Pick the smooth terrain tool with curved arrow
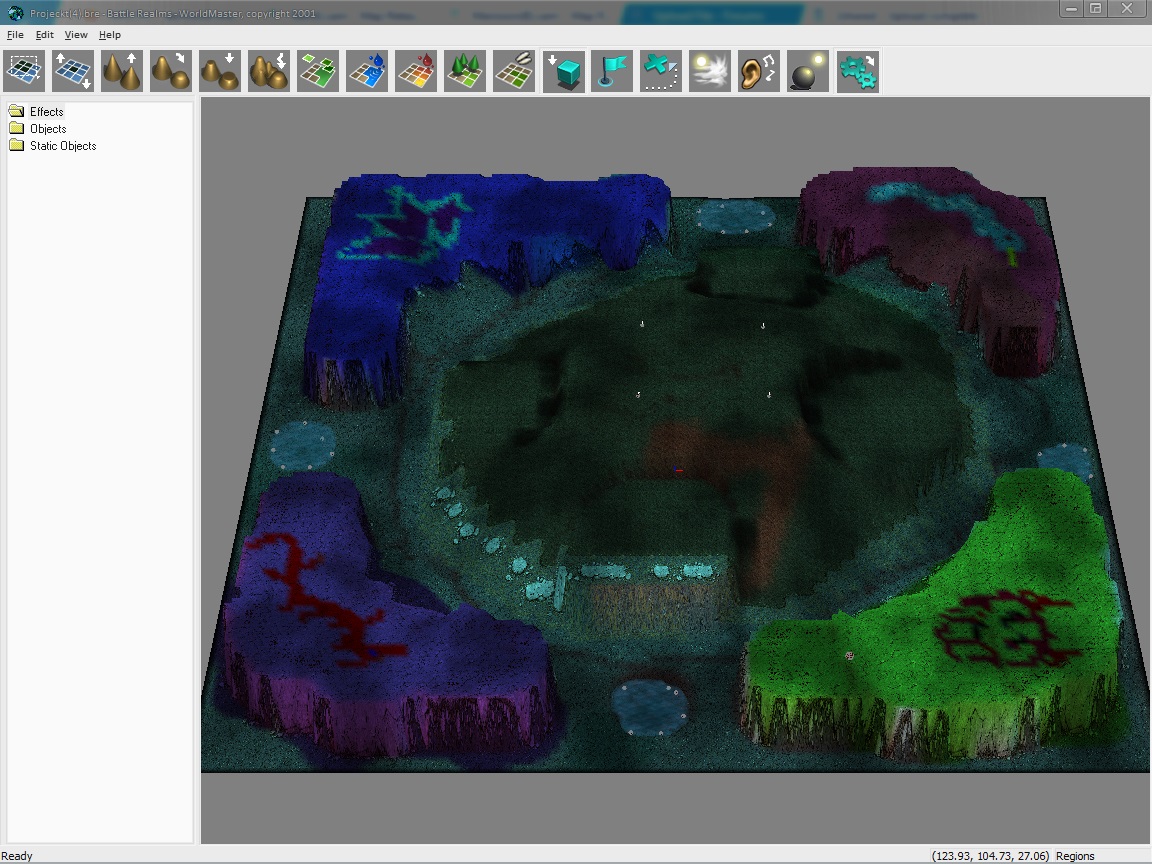Screen dimensions: 1152x864 (170, 71)
